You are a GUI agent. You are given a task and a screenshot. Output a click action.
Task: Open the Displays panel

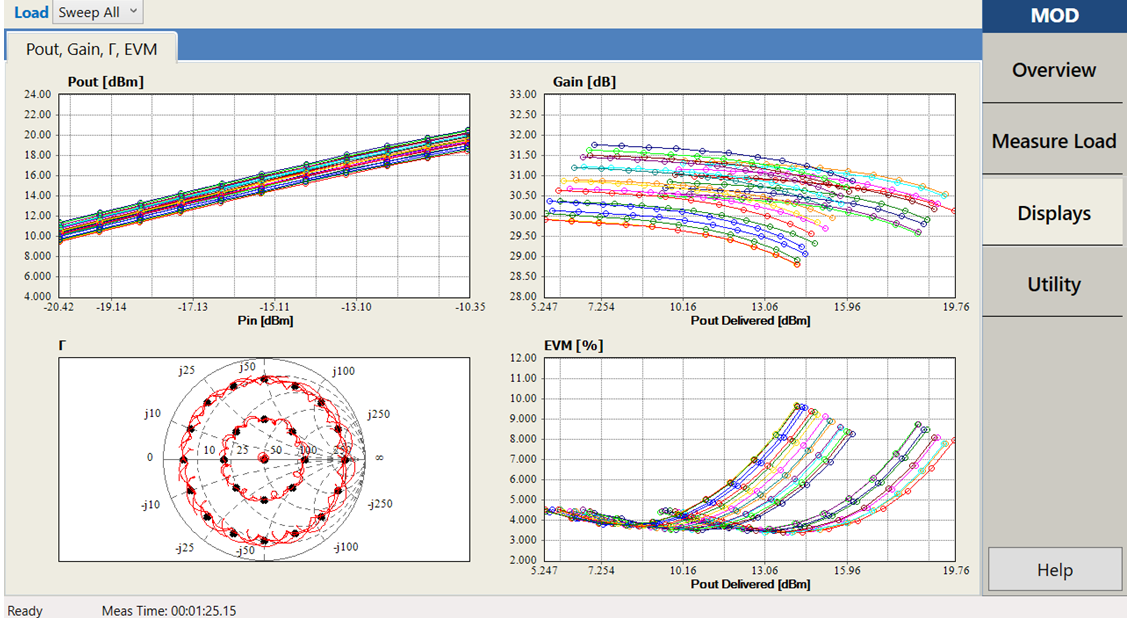[x=1053, y=213]
